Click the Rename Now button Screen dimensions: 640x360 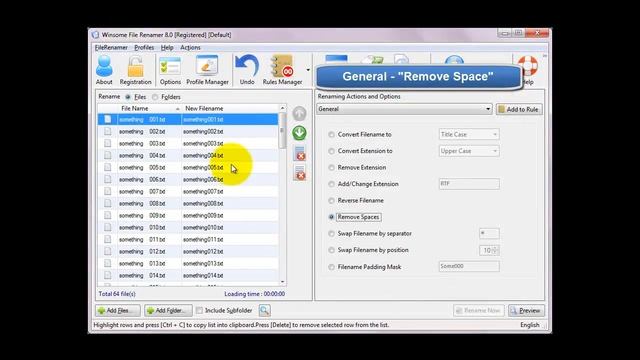[478, 311]
